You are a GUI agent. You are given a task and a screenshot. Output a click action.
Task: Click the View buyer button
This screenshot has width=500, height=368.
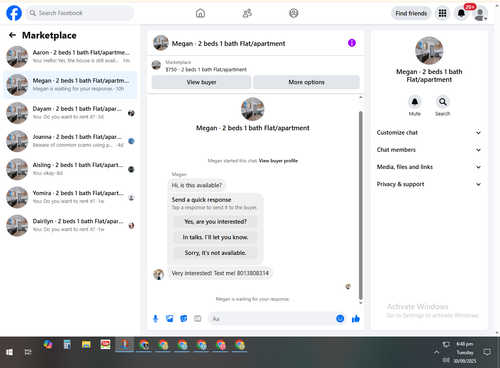201,82
